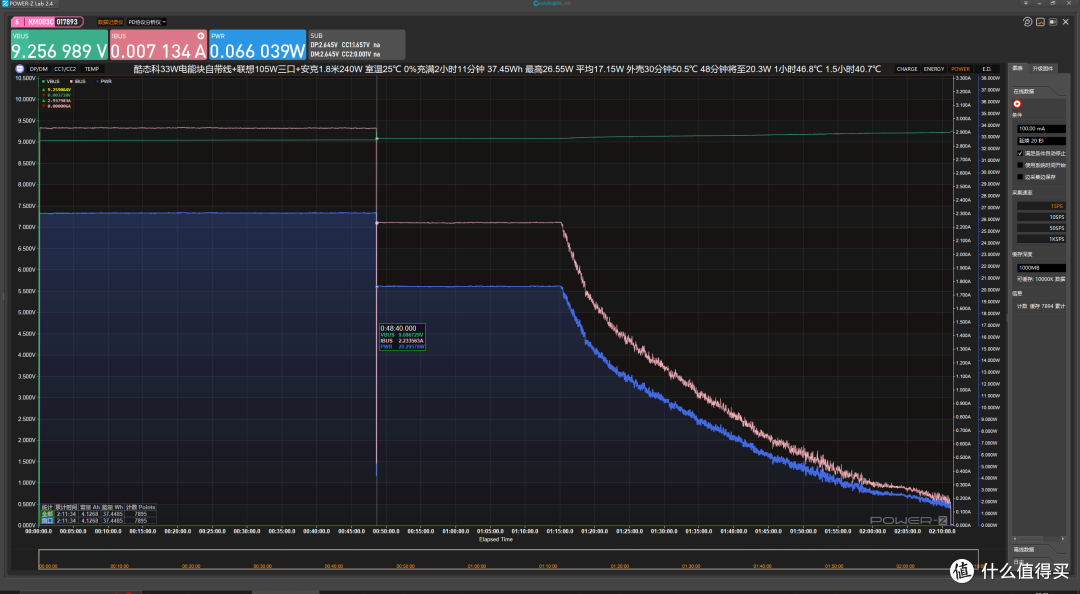Click the blue PWR power tile
Screen dimensions: 1080x594
(258, 45)
